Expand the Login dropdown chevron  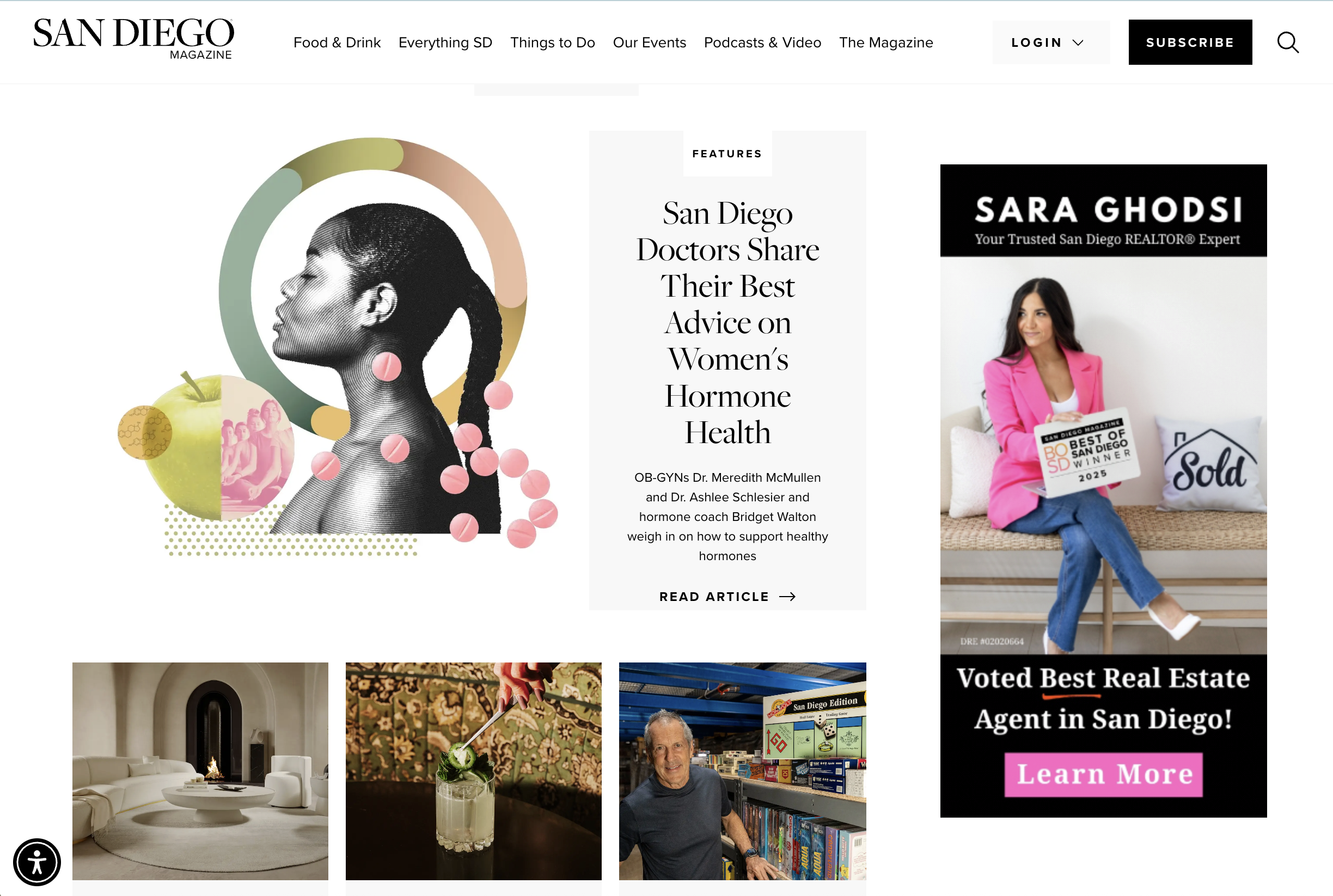pos(1078,43)
